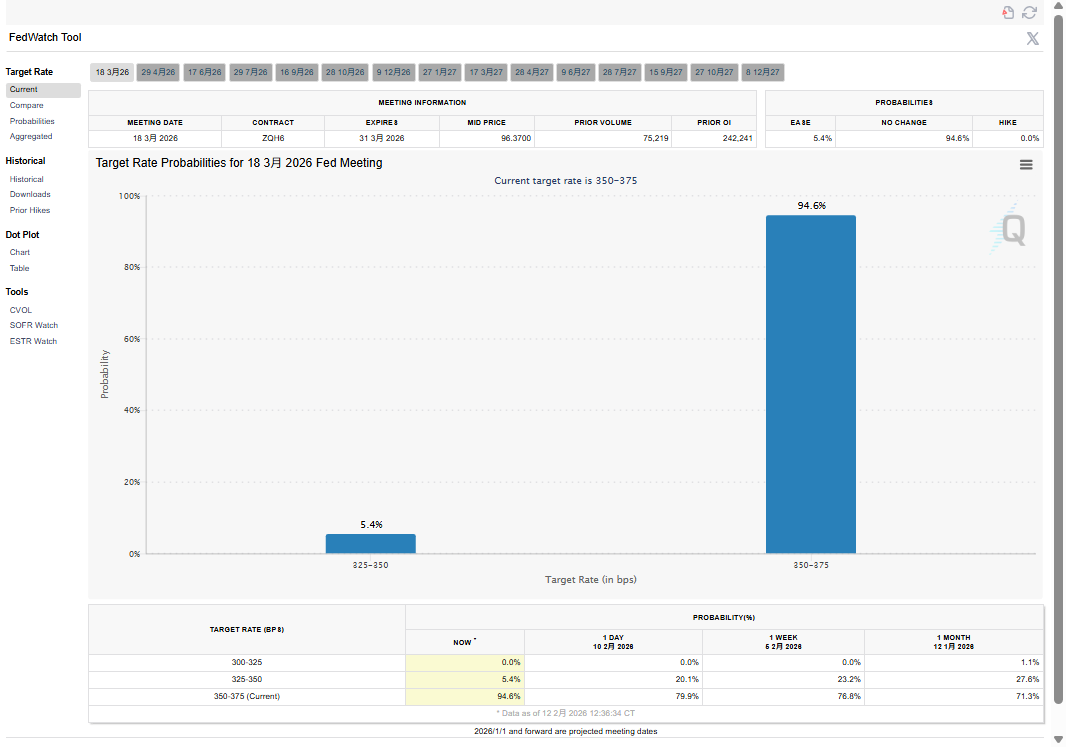Click the PDF export icon at top right
The height and width of the screenshot is (753, 1084).
1008,12
